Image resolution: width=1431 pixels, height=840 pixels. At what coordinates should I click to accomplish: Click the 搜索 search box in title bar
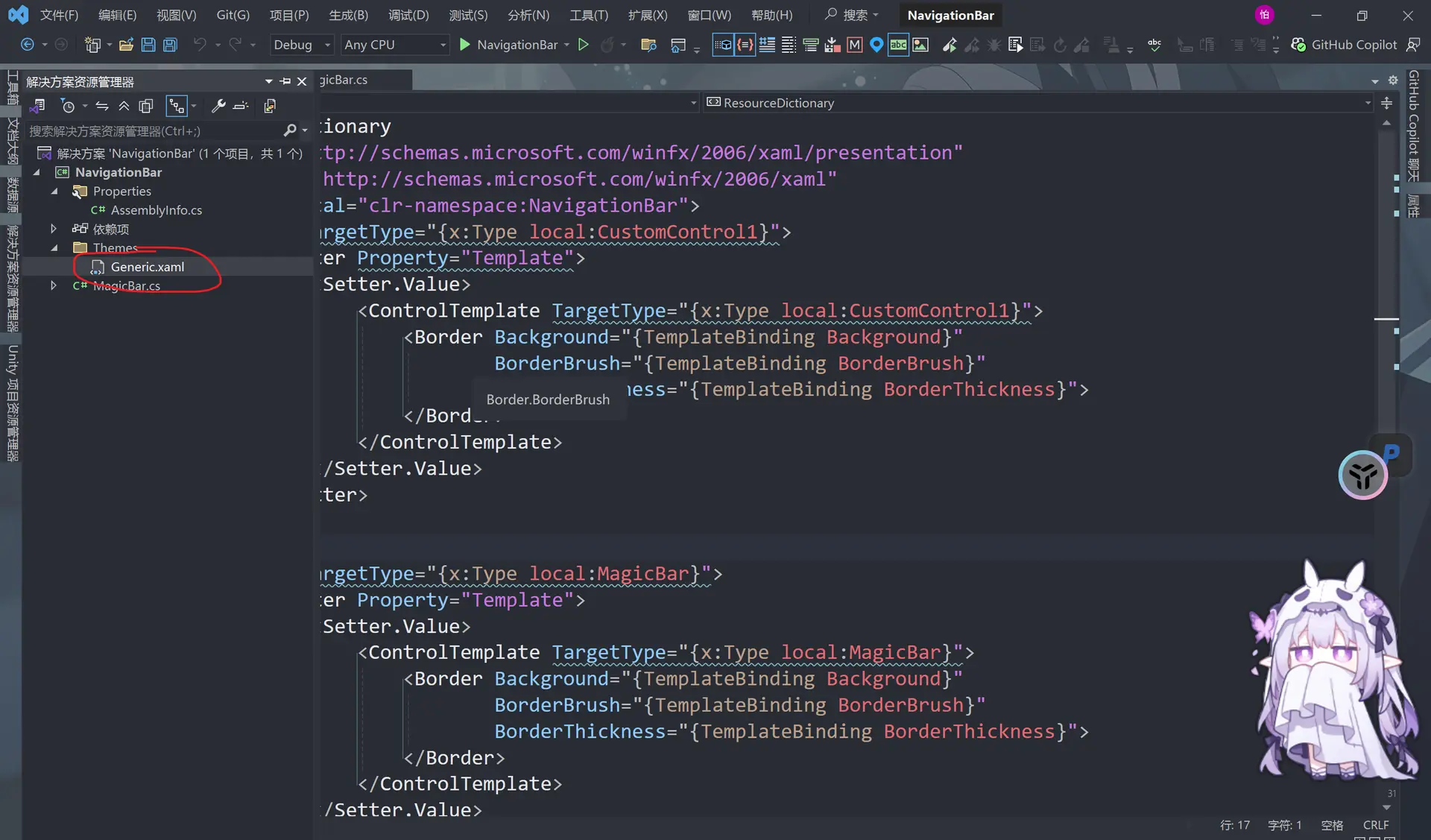(x=852, y=15)
